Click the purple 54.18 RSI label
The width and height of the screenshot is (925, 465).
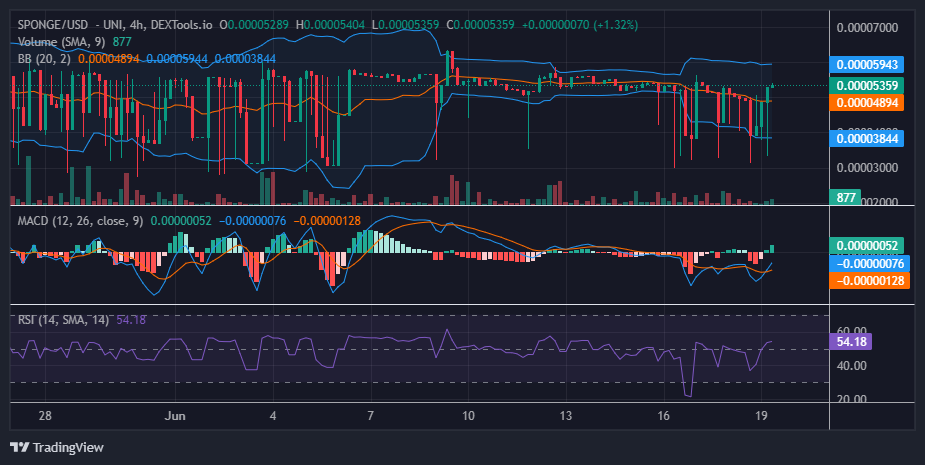pos(851,342)
